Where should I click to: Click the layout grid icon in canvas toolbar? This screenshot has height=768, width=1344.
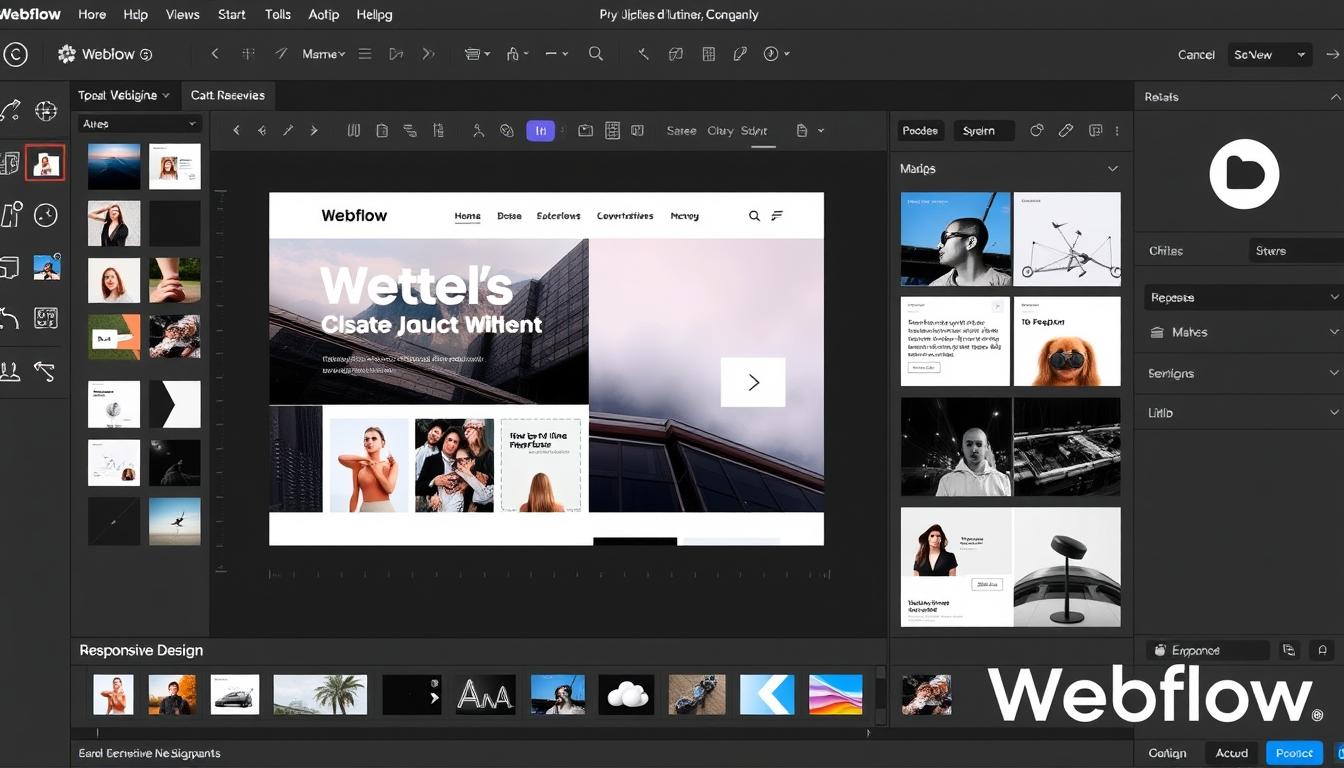pos(612,130)
